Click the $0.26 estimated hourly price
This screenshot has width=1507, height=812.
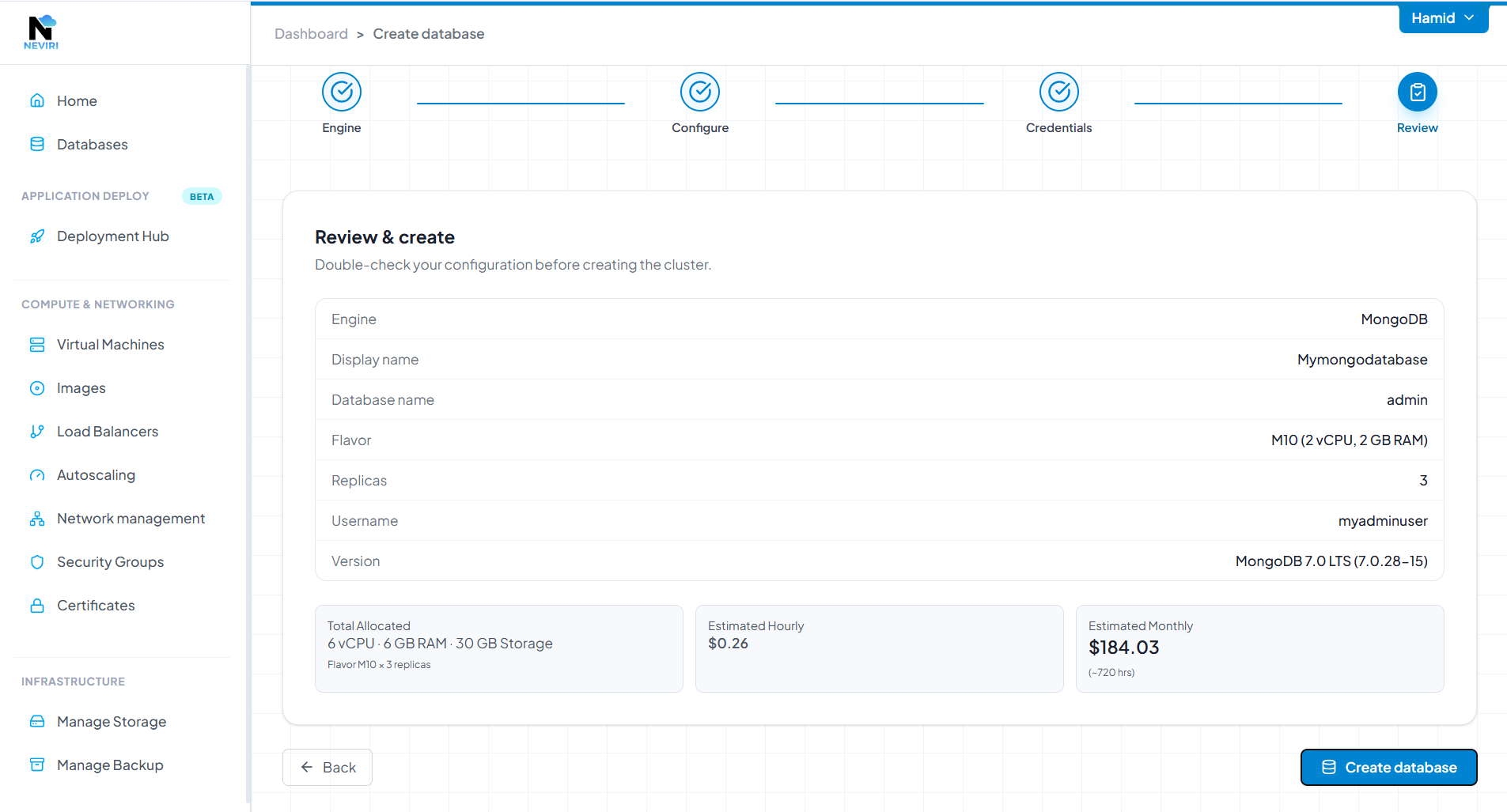pos(729,644)
